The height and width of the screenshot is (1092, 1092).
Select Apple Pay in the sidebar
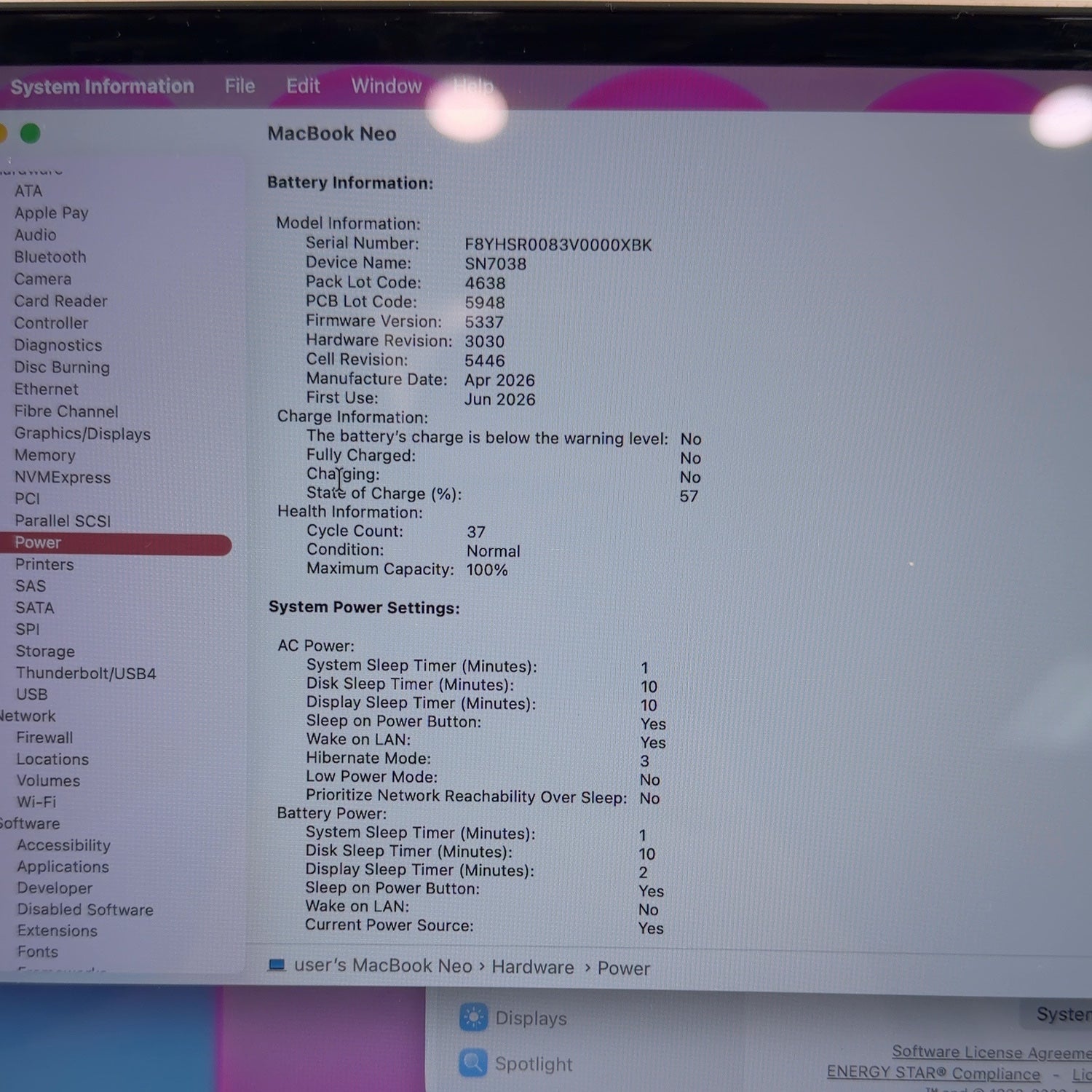pyautogui.click(x=51, y=213)
